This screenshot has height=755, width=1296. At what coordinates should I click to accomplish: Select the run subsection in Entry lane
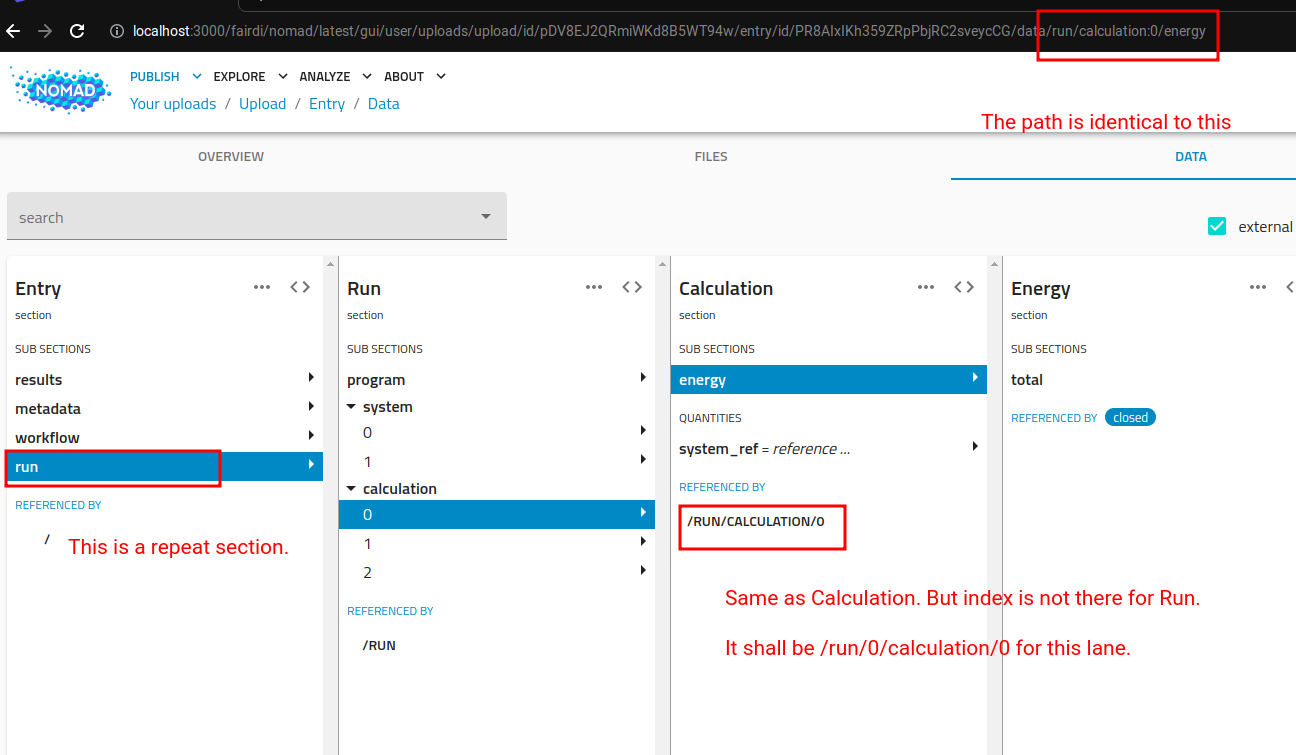coord(165,466)
